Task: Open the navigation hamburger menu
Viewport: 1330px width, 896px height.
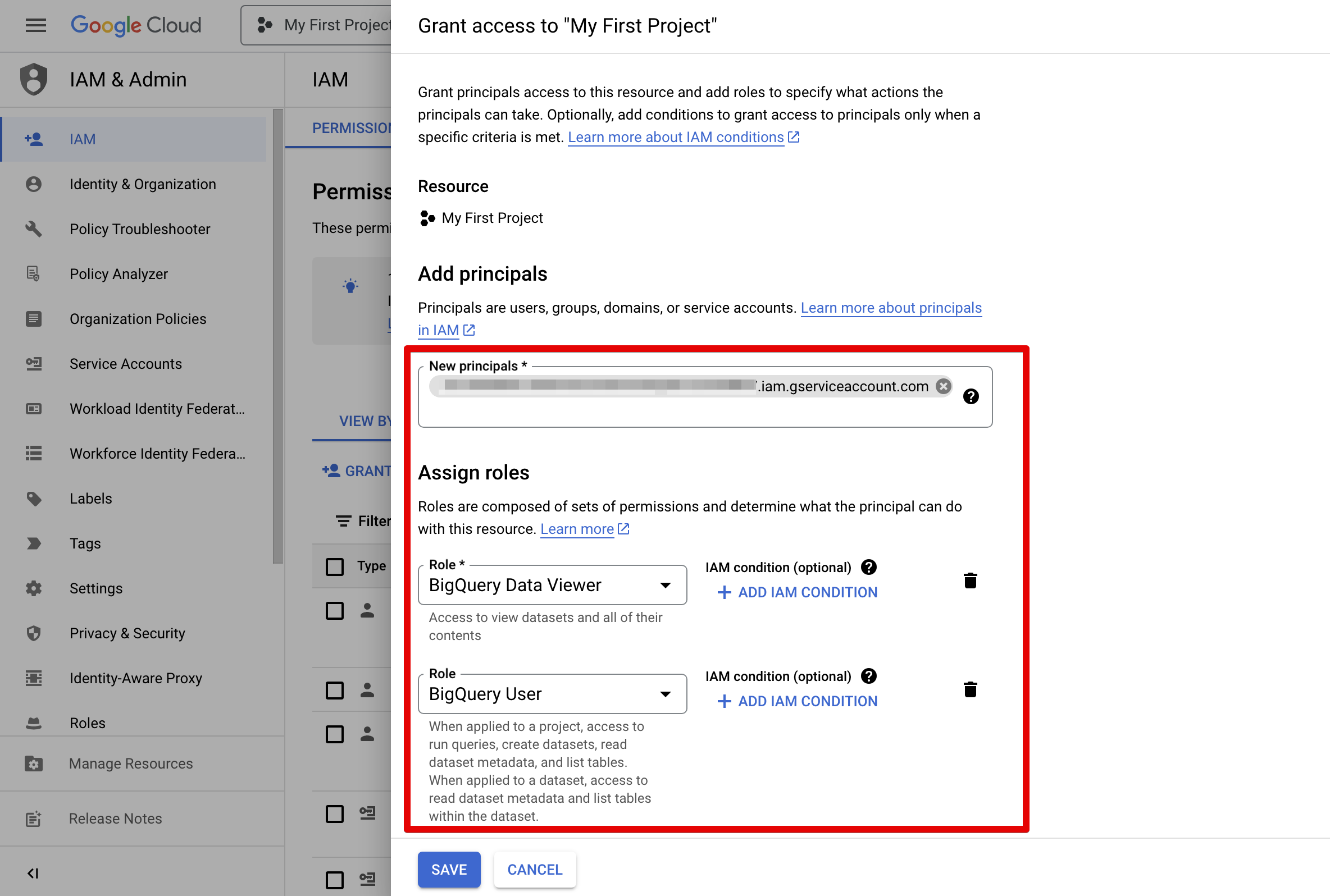Action: click(x=35, y=25)
